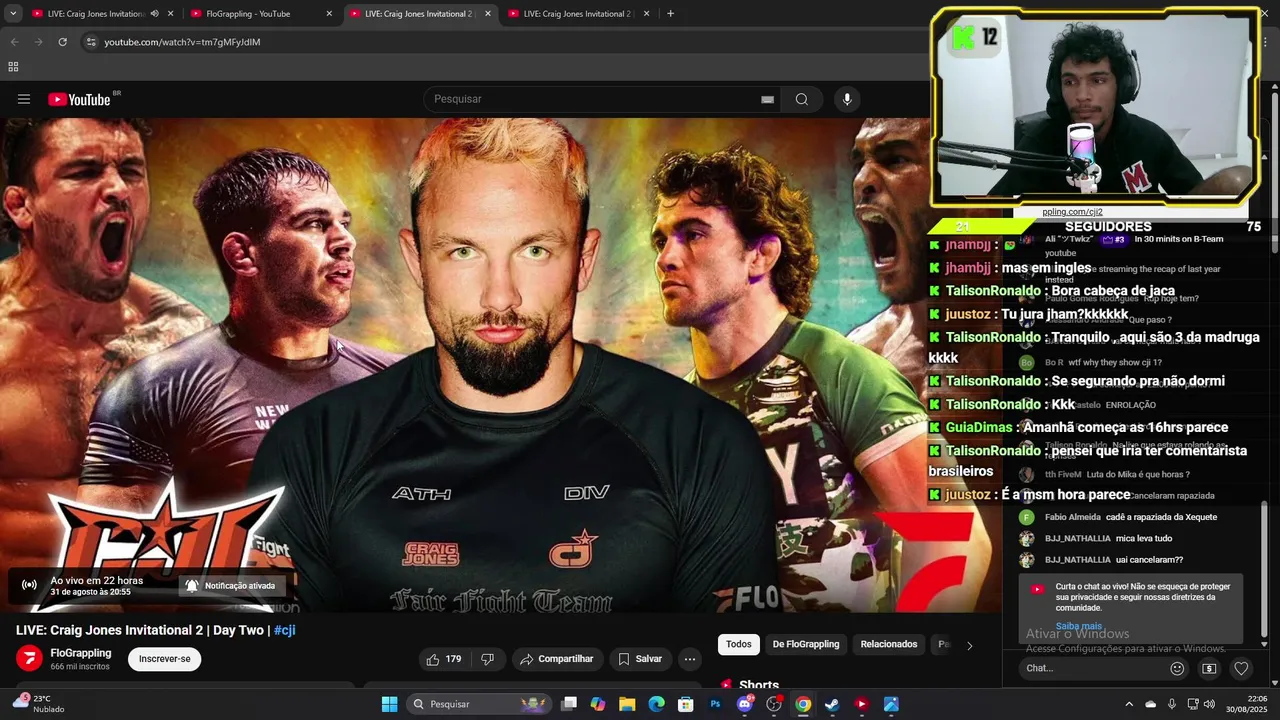Image resolution: width=1280 pixels, height=720 pixels.
Task: Unmute the first tab's audio speaker icon
Action: point(154,14)
